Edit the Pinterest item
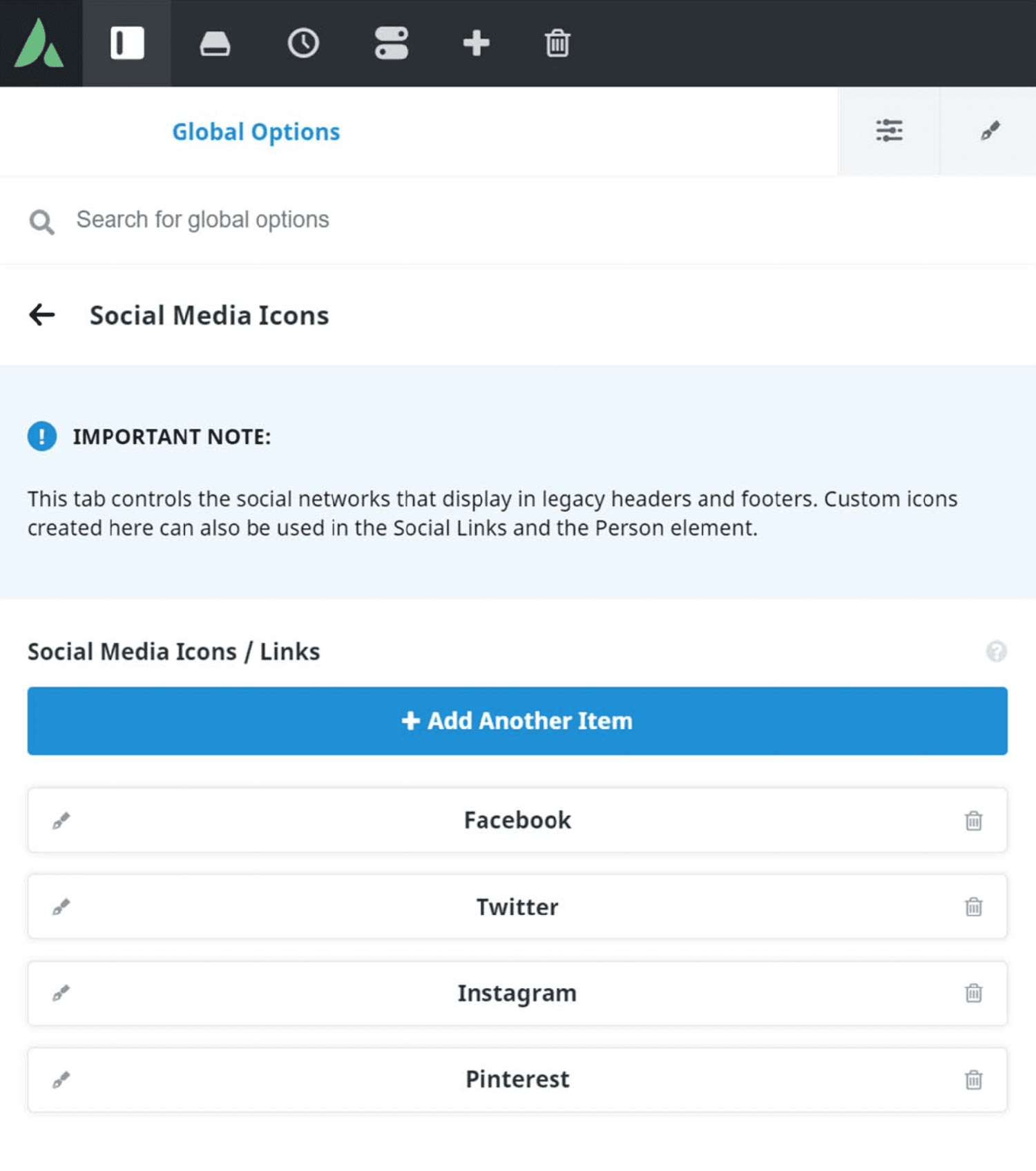1036x1171 pixels. tap(61, 1079)
